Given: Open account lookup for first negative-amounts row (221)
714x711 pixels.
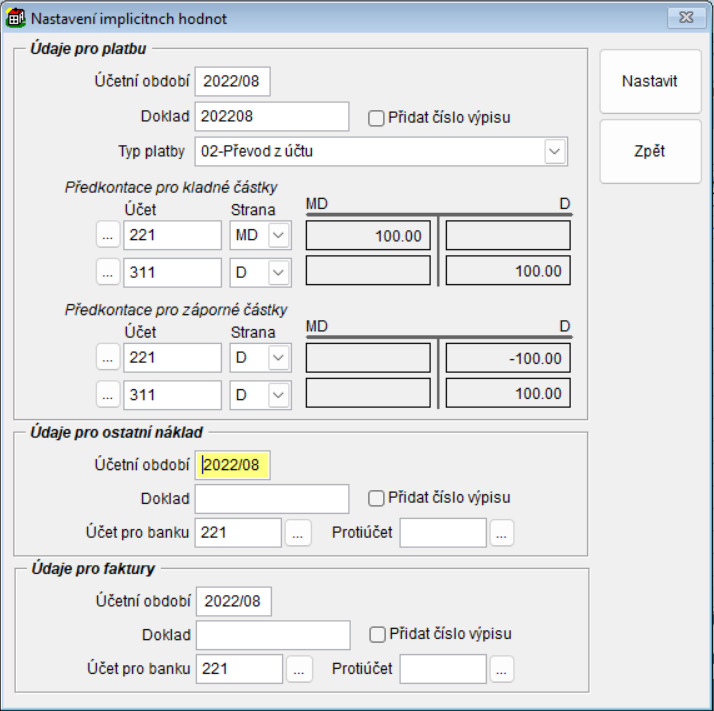Looking at the screenshot, I should click(108, 358).
